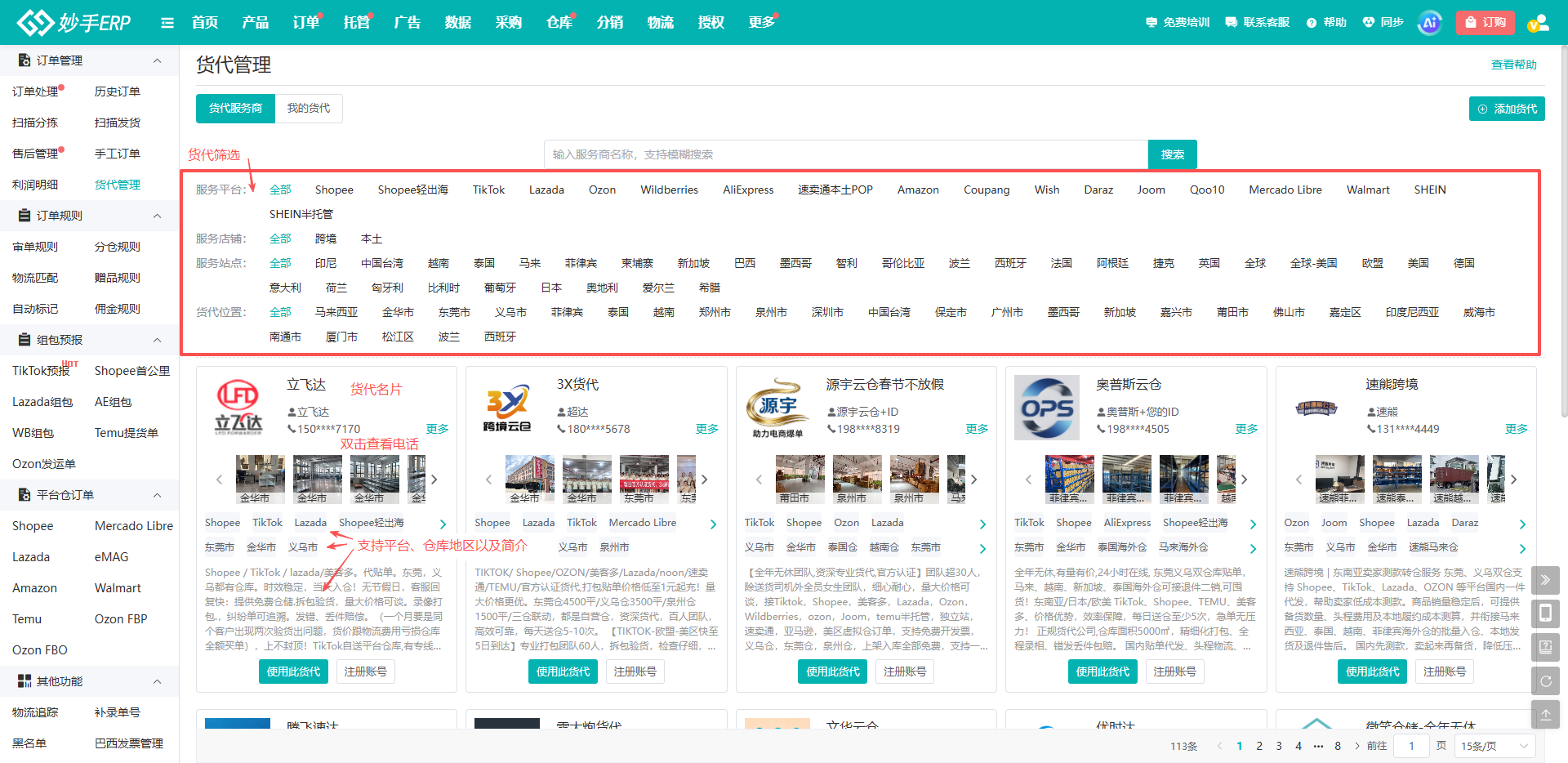Open the AI assistant icon
The image size is (1568, 763).
(x=1430, y=23)
